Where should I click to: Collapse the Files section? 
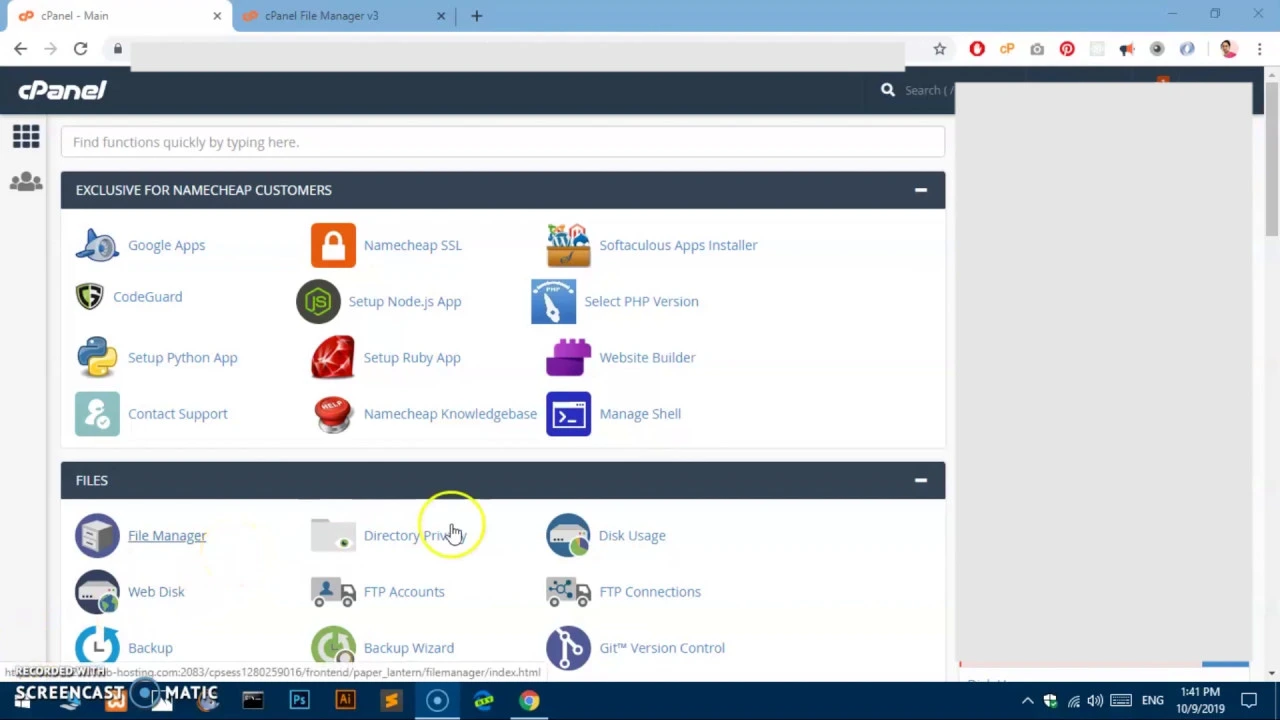coord(920,480)
